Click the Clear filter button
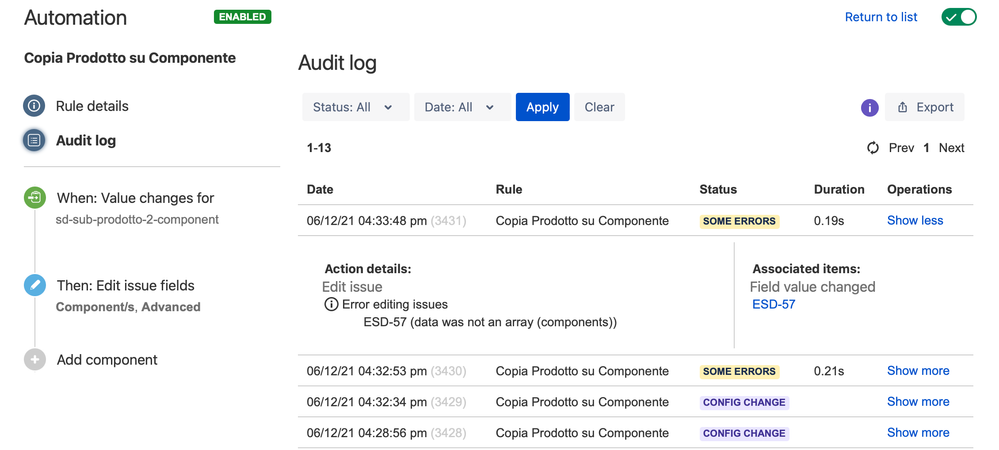Screen dimensions: 999x450 pyautogui.click(x=600, y=107)
